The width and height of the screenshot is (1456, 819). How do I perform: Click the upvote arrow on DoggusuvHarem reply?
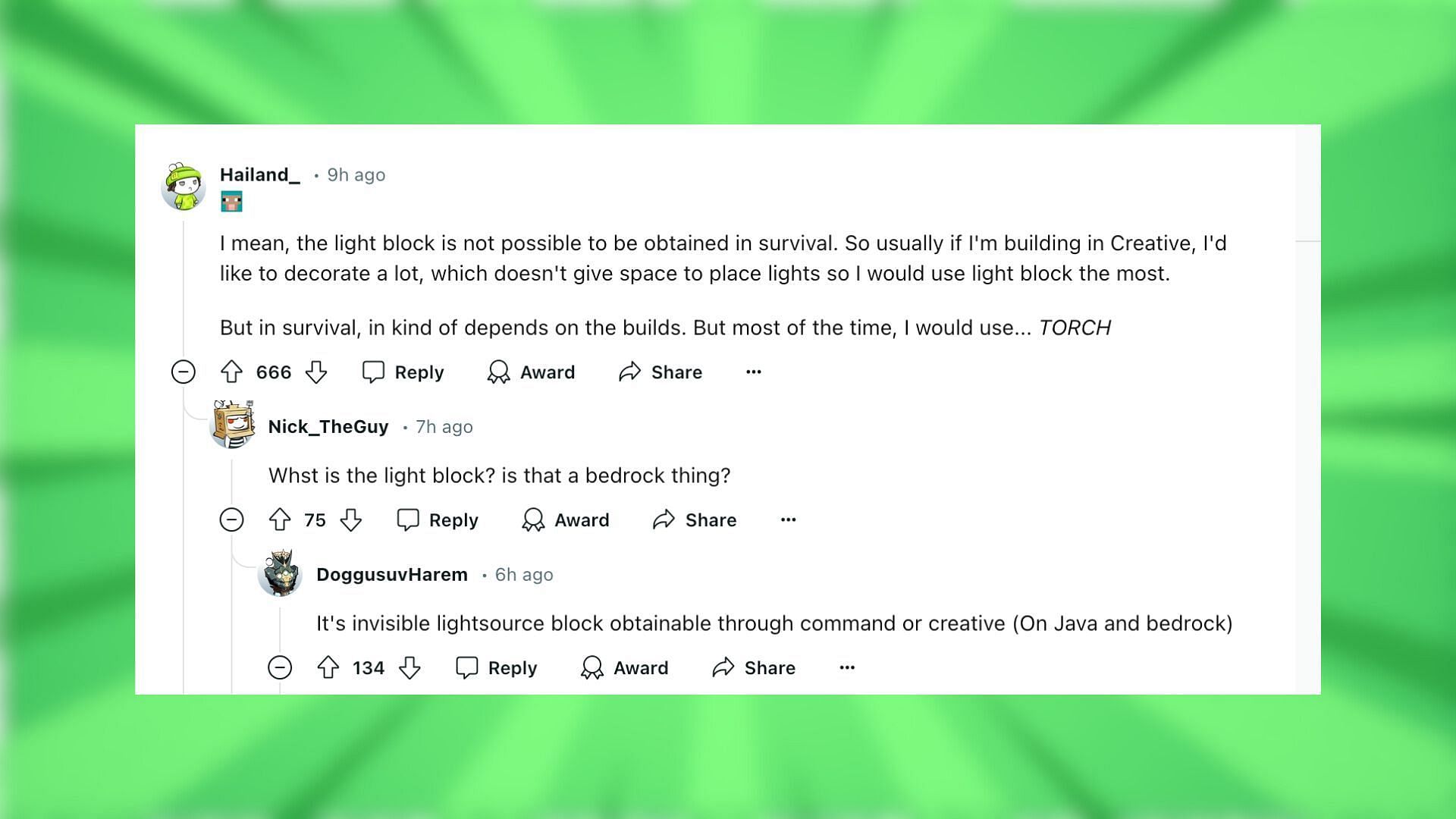330,667
